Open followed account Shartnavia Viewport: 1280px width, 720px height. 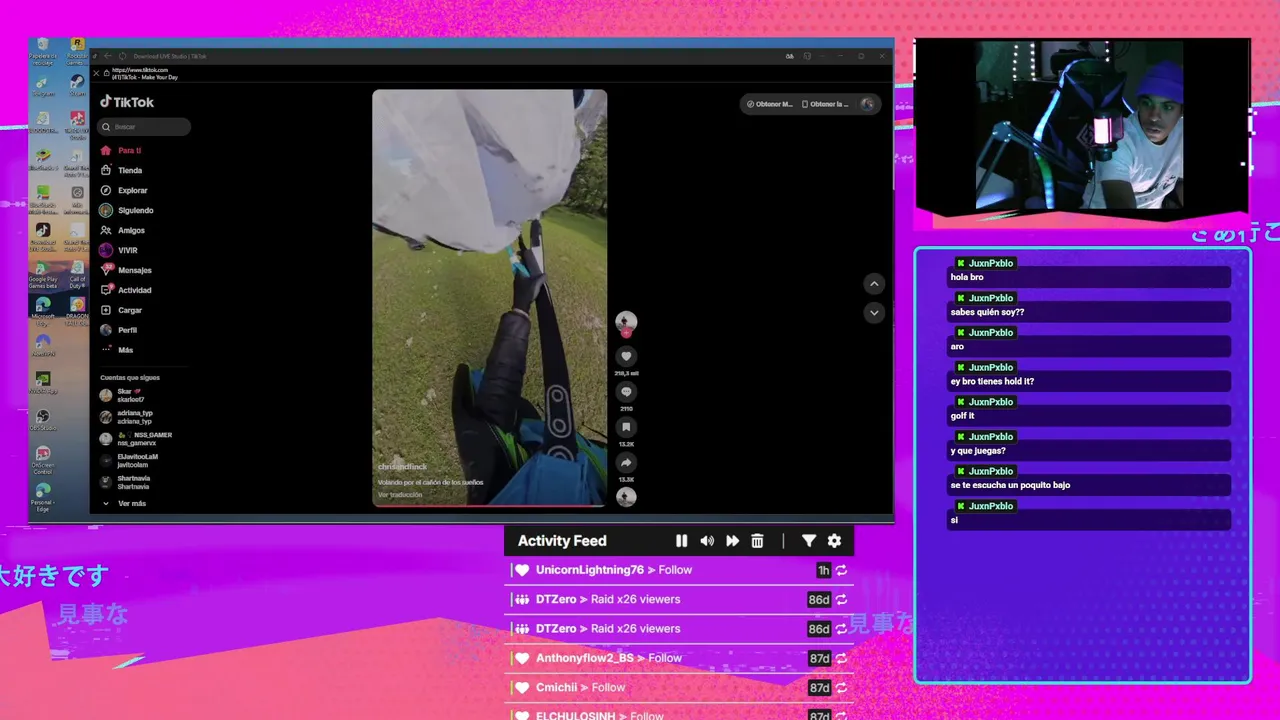126,482
